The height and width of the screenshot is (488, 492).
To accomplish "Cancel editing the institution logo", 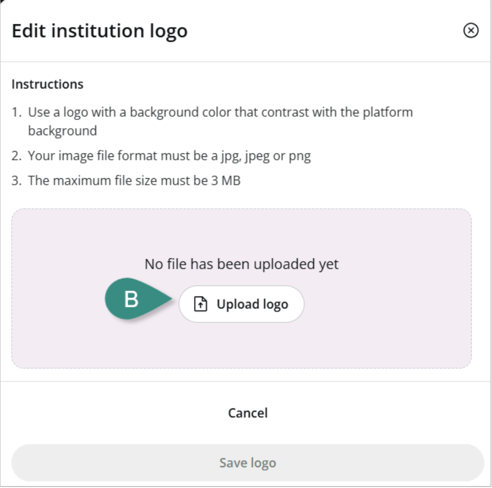I will coord(248,413).
